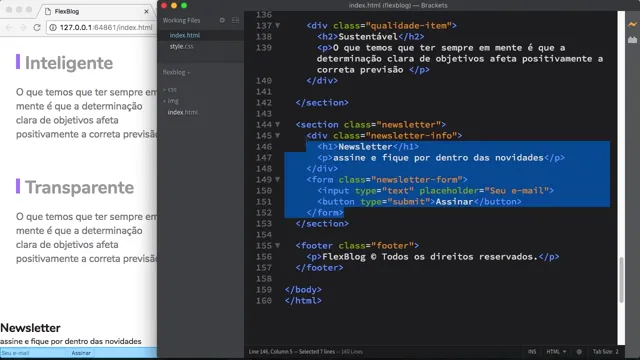Click the Assinar button in browser page
Viewport: 640px width, 360px height.
tap(81, 353)
